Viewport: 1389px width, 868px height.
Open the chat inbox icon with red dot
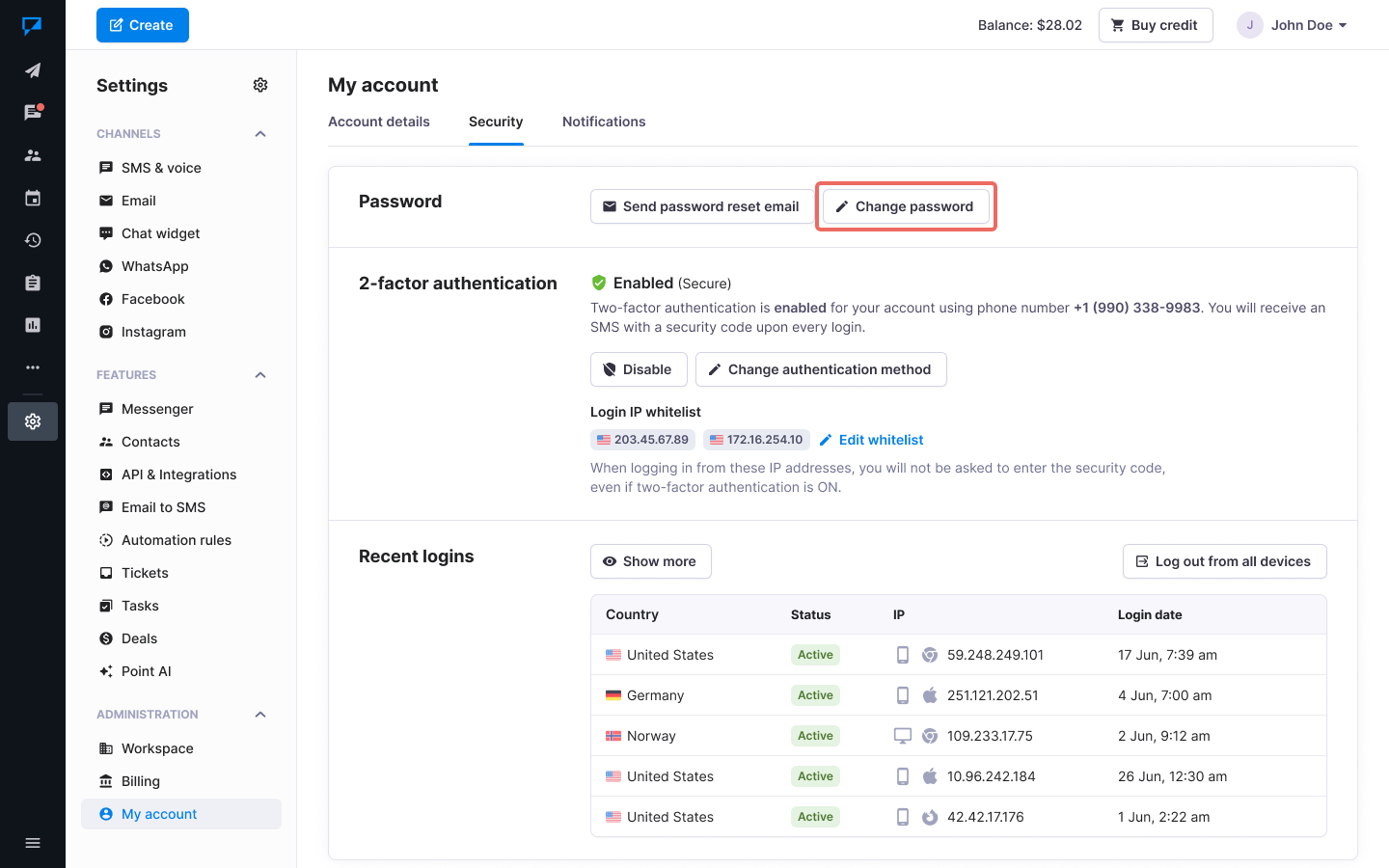click(33, 113)
